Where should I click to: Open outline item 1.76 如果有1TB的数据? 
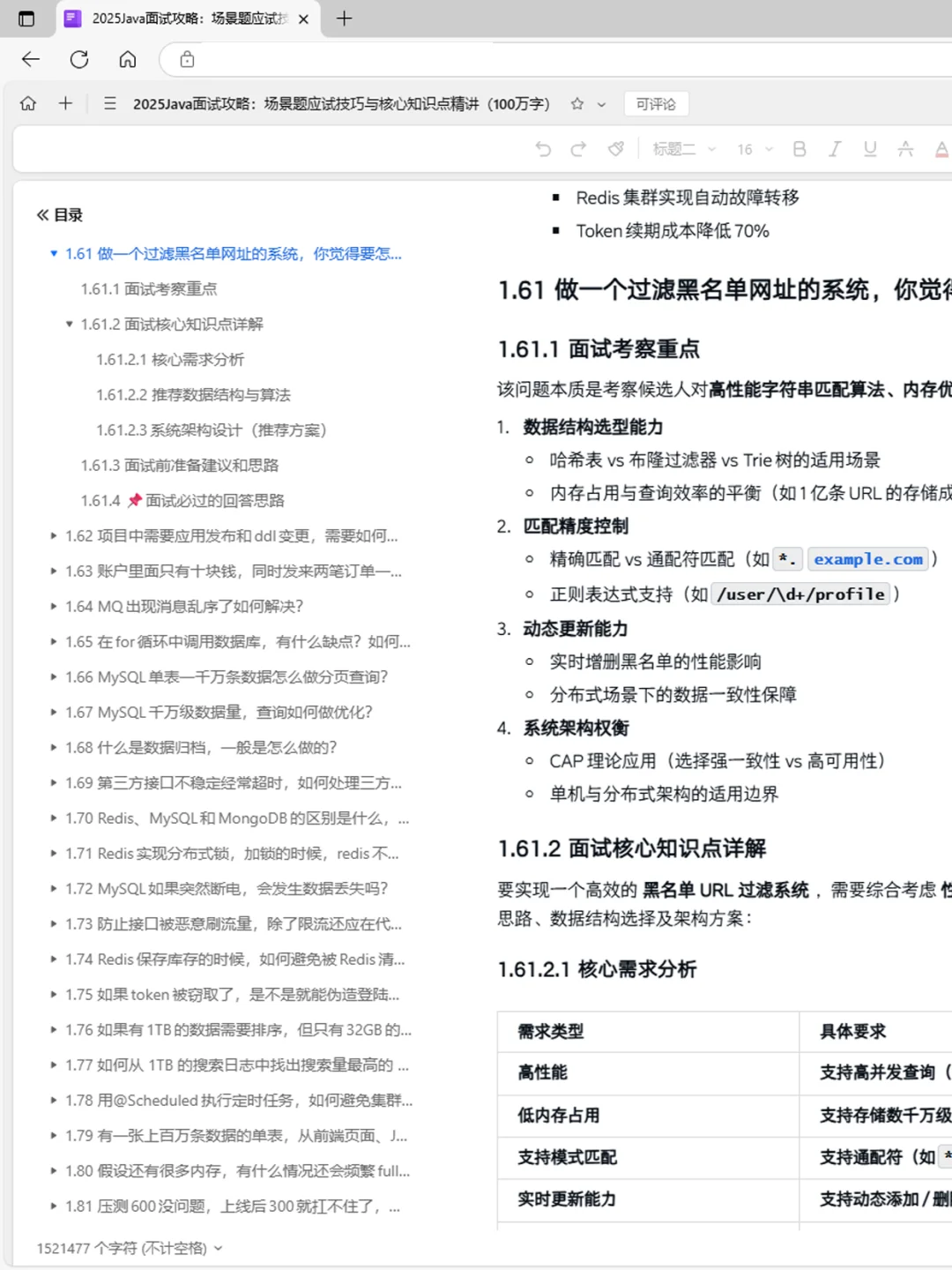click(x=238, y=1030)
